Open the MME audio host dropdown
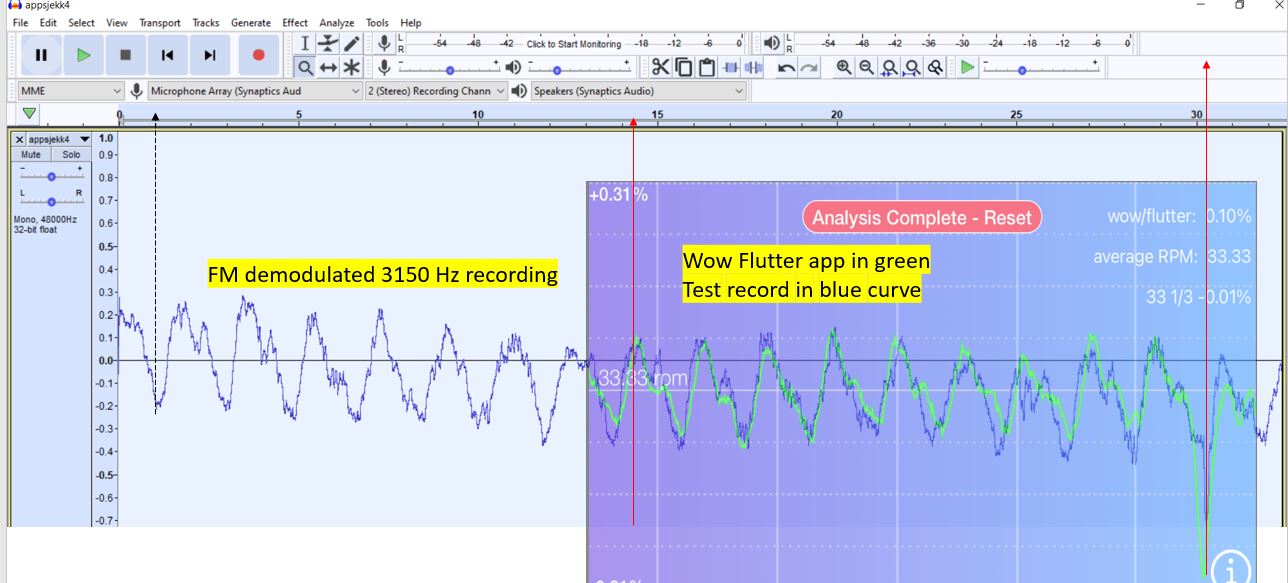The width and height of the screenshot is (1288, 583). (x=70, y=91)
